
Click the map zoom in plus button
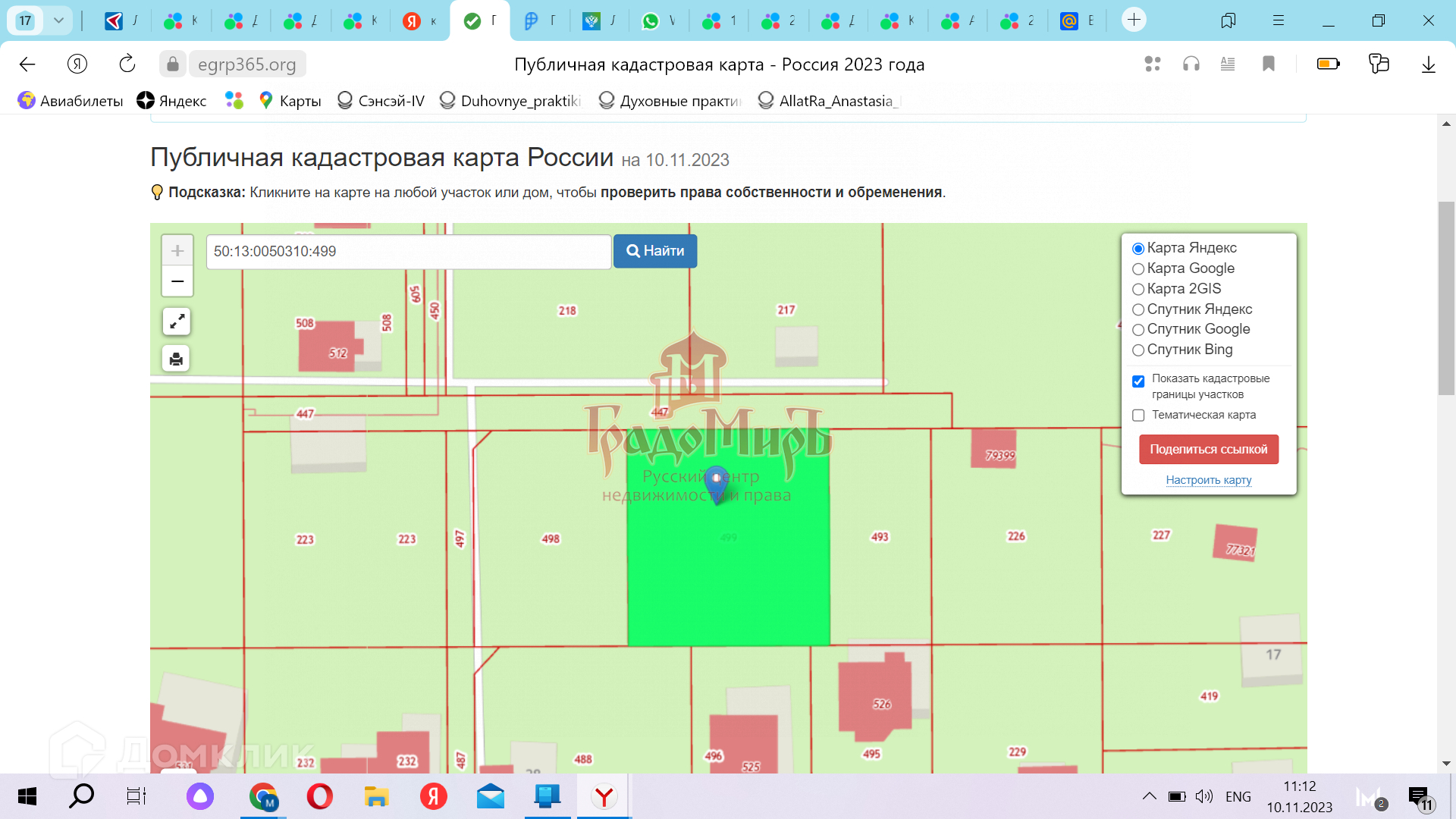pyautogui.click(x=177, y=251)
